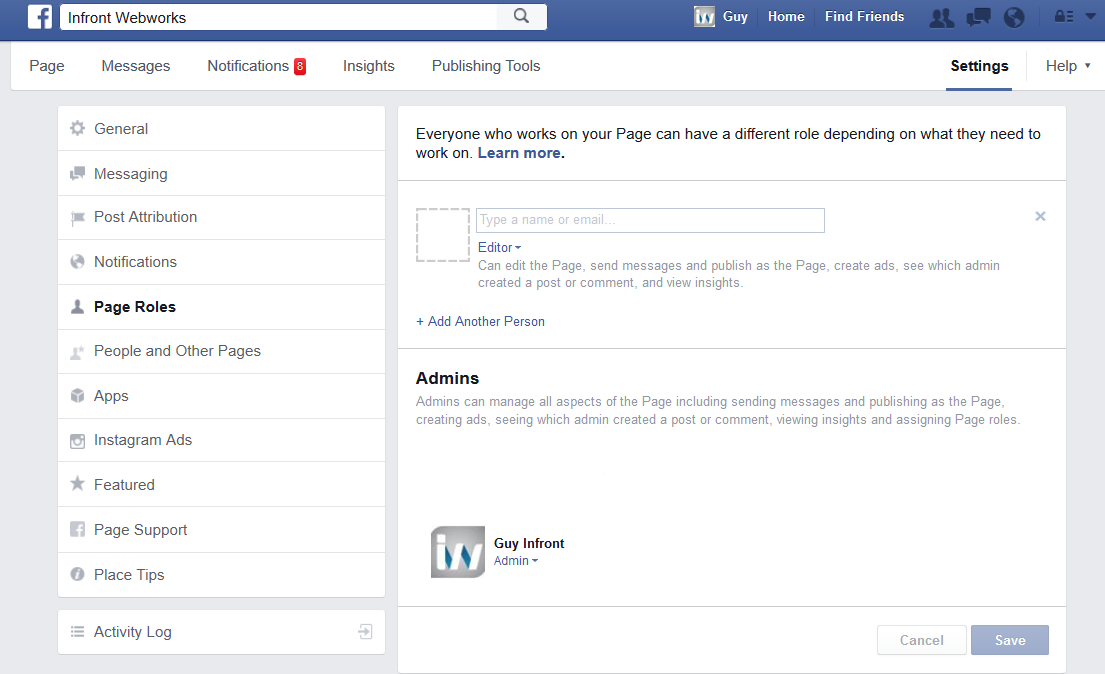This screenshot has width=1105, height=674.
Task: Open Notifications settings in sidebar
Action: [x=221, y=262]
